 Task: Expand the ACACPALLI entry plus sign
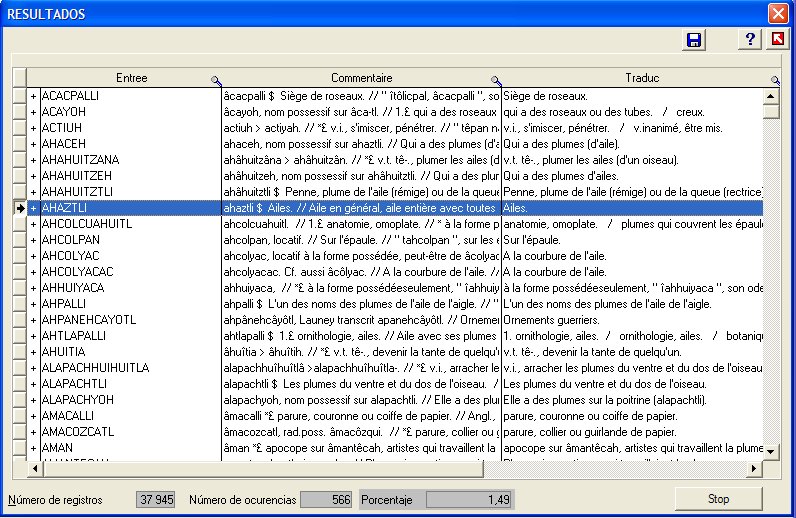point(33,96)
